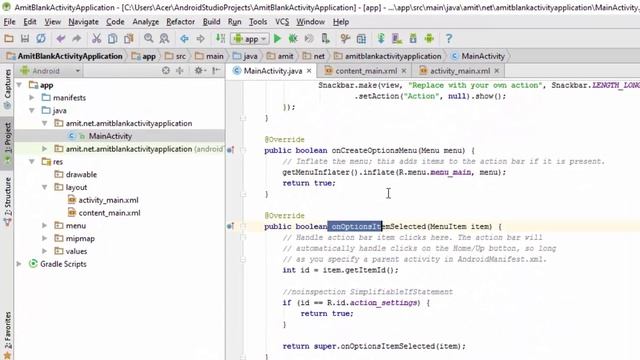Close the content_main.xml tab
Viewport: 640px width, 360px height.
tap(404, 71)
